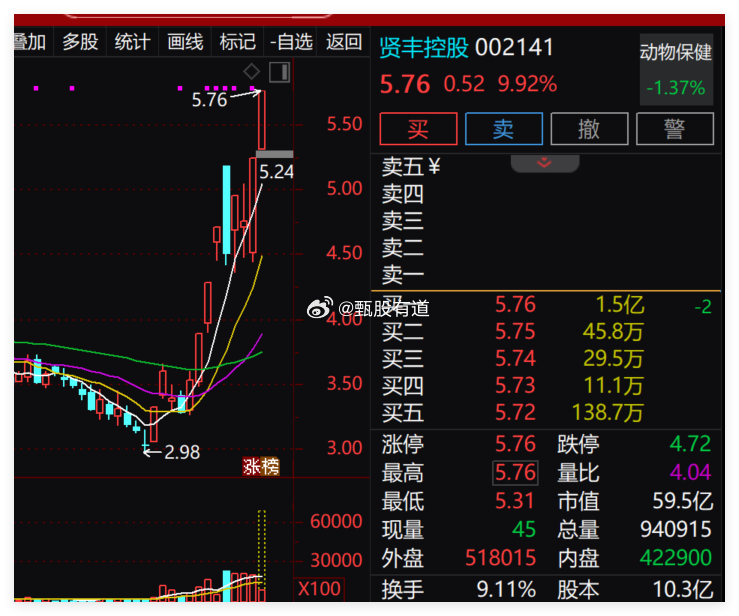Click the latest limit-up red candlestick

point(262,120)
